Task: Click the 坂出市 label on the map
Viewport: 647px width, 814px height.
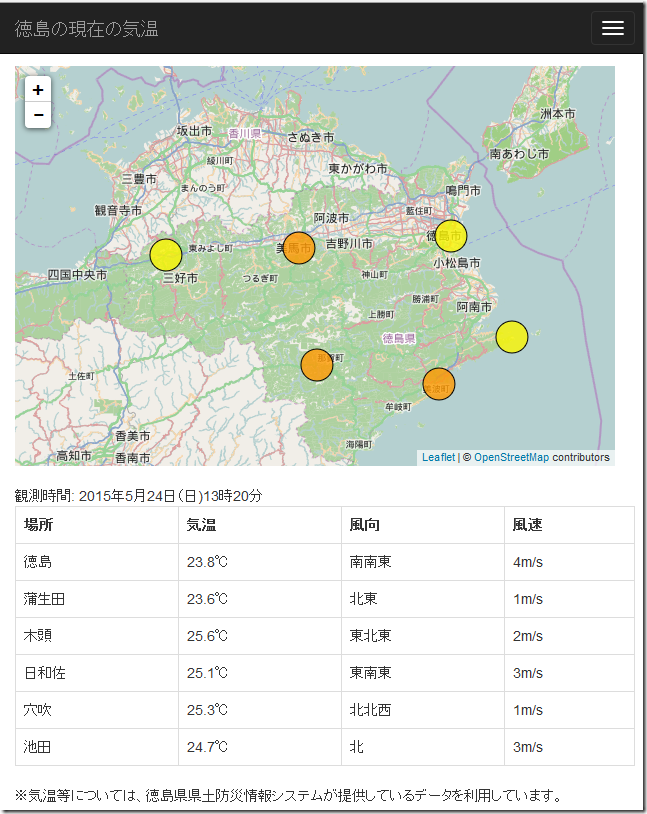Action: 194,131
